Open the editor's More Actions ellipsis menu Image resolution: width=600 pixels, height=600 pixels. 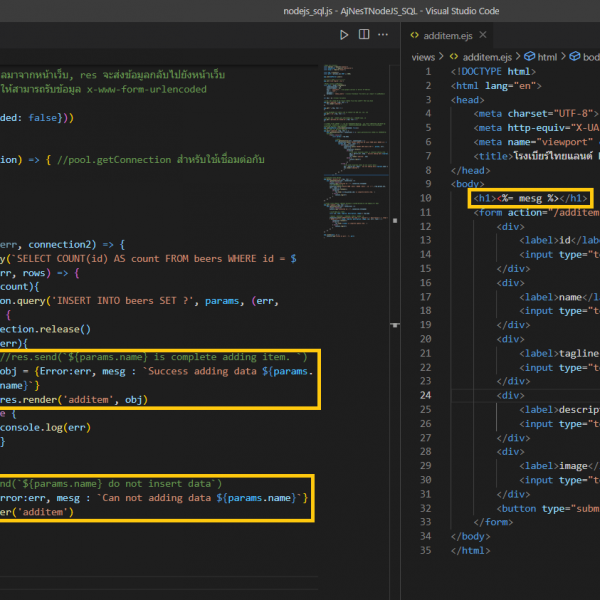(384, 35)
